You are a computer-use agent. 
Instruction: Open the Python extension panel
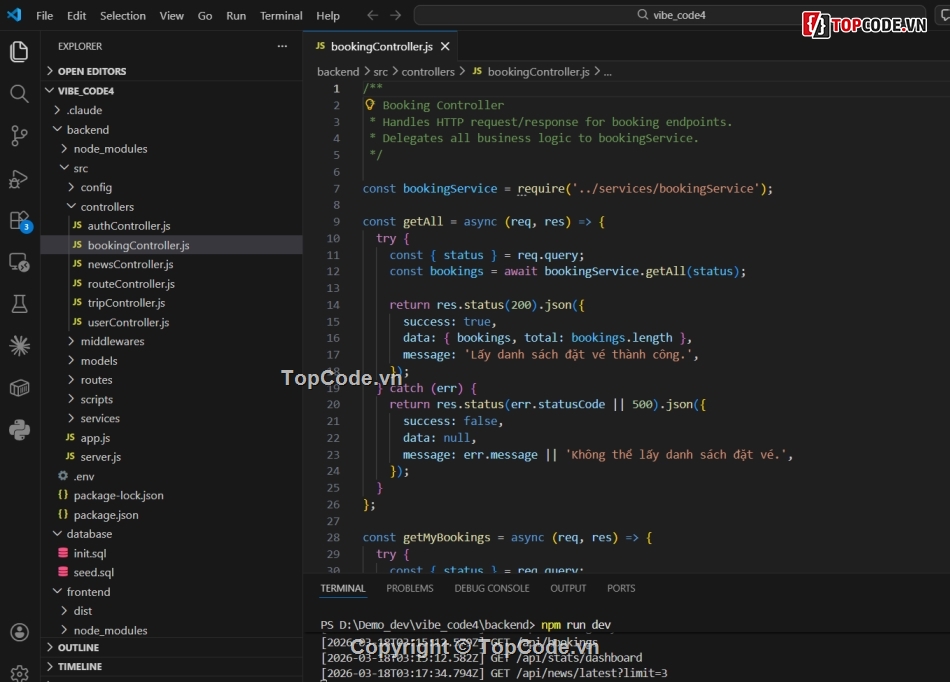coord(19,428)
